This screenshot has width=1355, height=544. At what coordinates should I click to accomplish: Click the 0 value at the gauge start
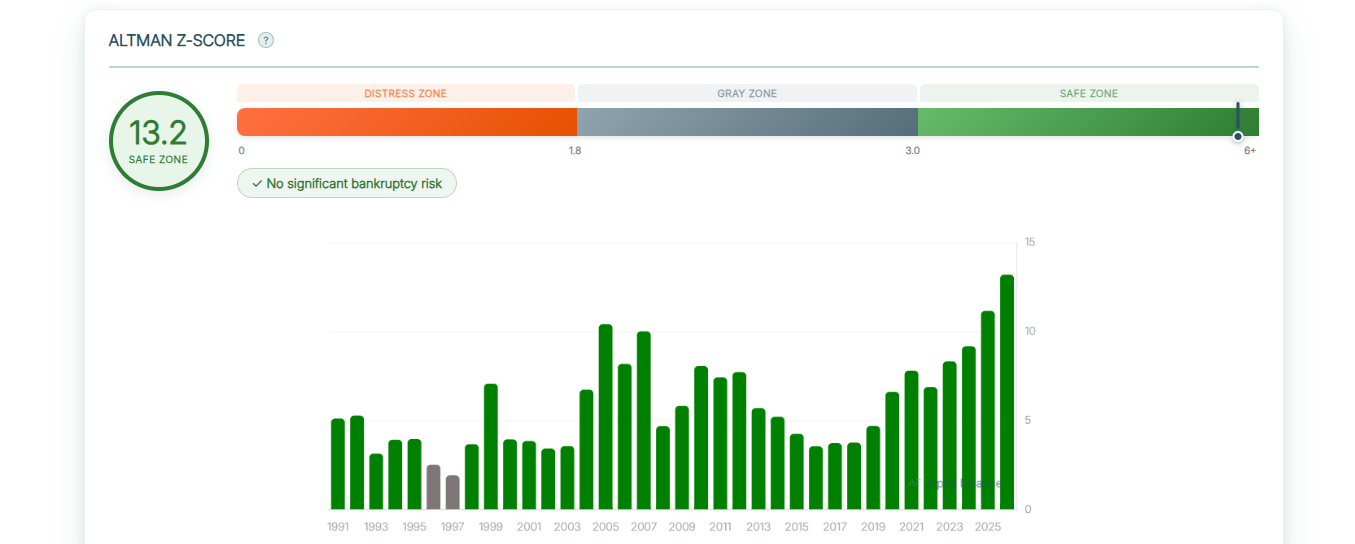point(241,151)
